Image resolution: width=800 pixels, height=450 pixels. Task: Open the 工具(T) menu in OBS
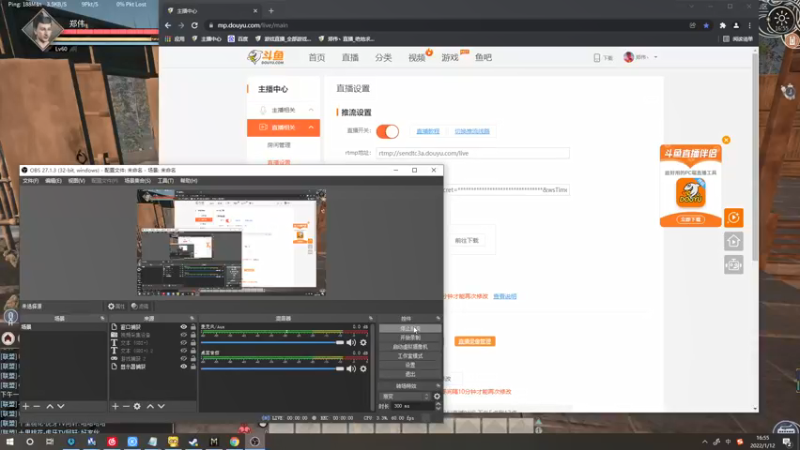click(165, 181)
